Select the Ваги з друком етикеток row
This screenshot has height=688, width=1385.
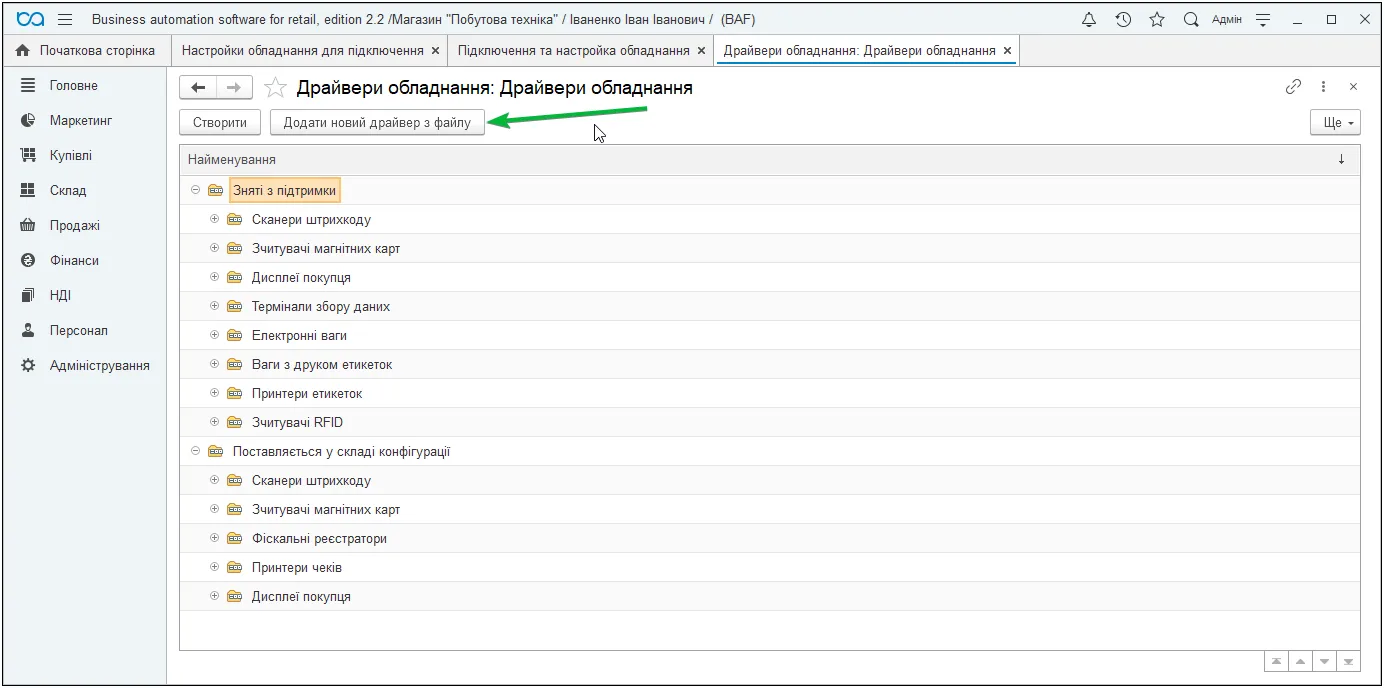point(770,364)
